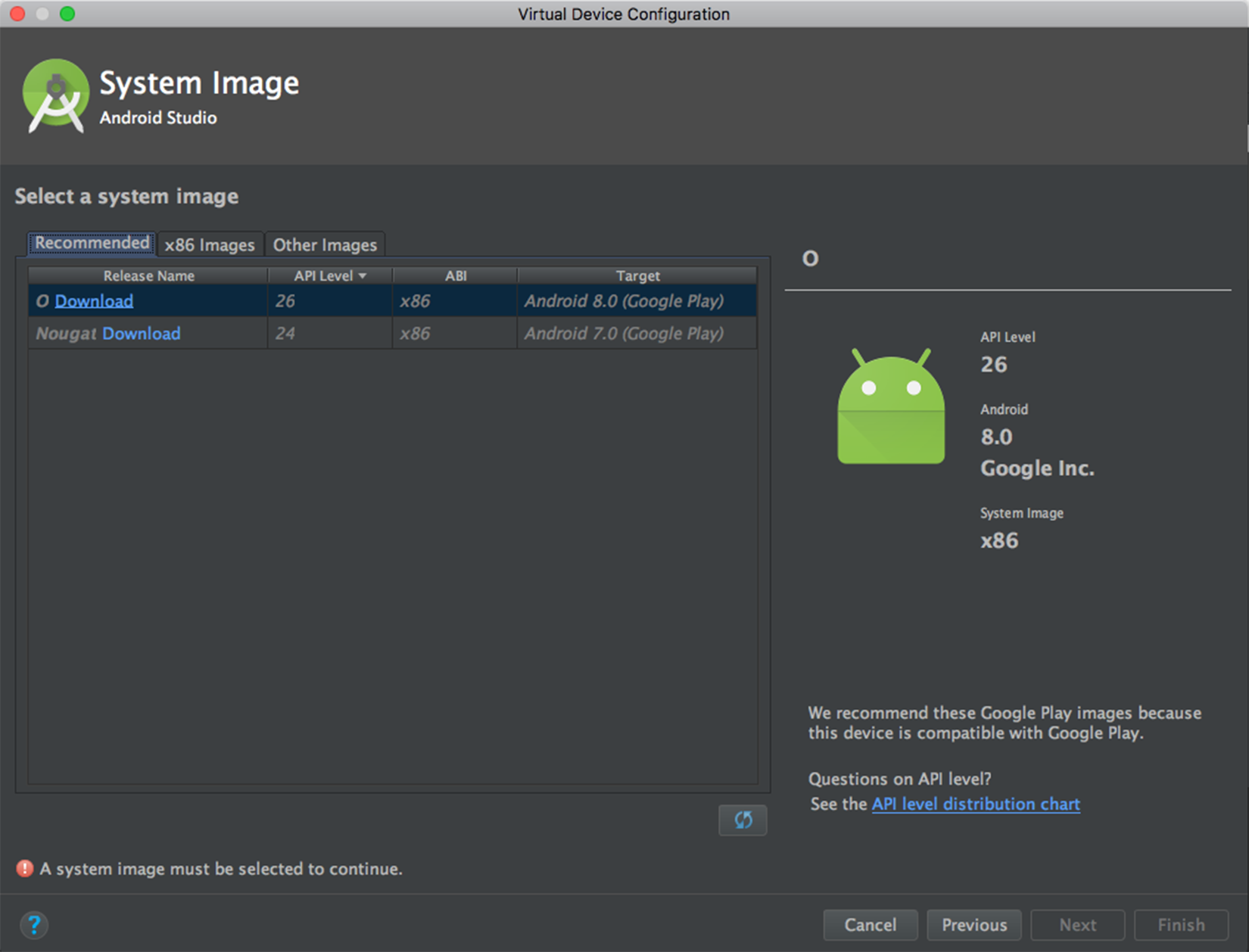Click the error message about selecting image

221,869
